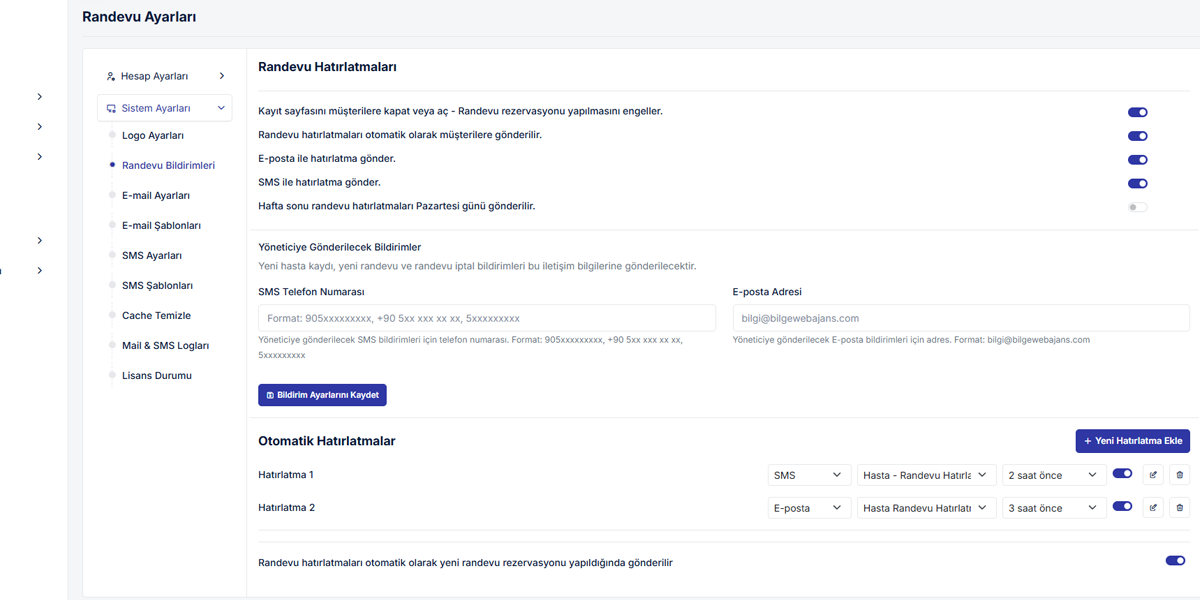The image size is (1200, 600).
Task: Open the SMS channel dropdown for Hatırlatma 1
Action: coord(809,475)
